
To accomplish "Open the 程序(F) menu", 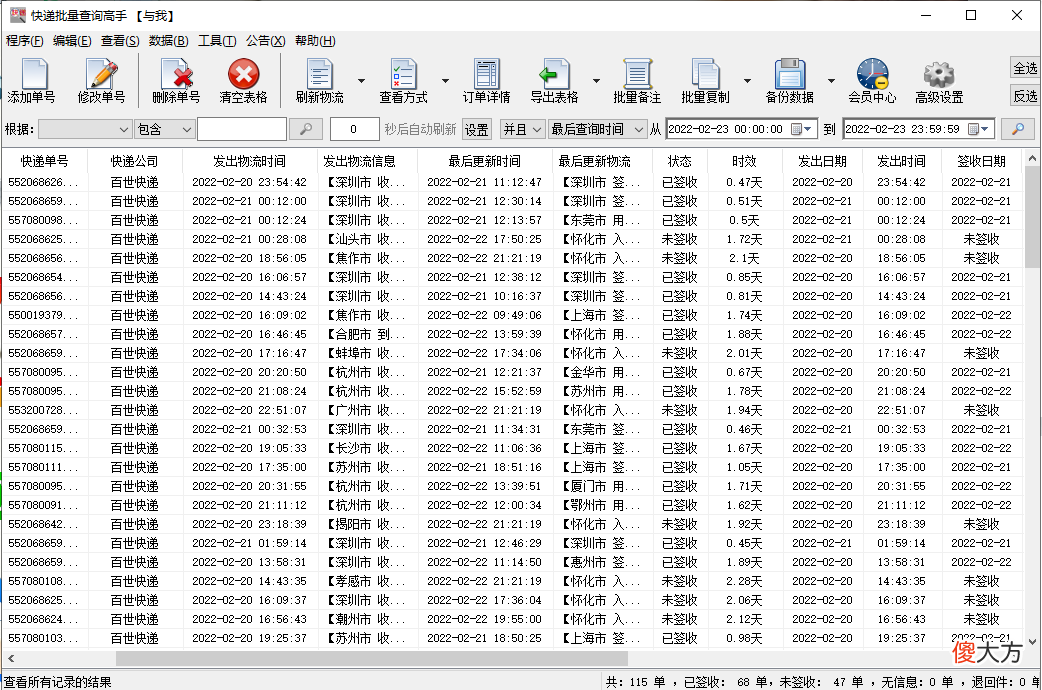I will 25,41.
